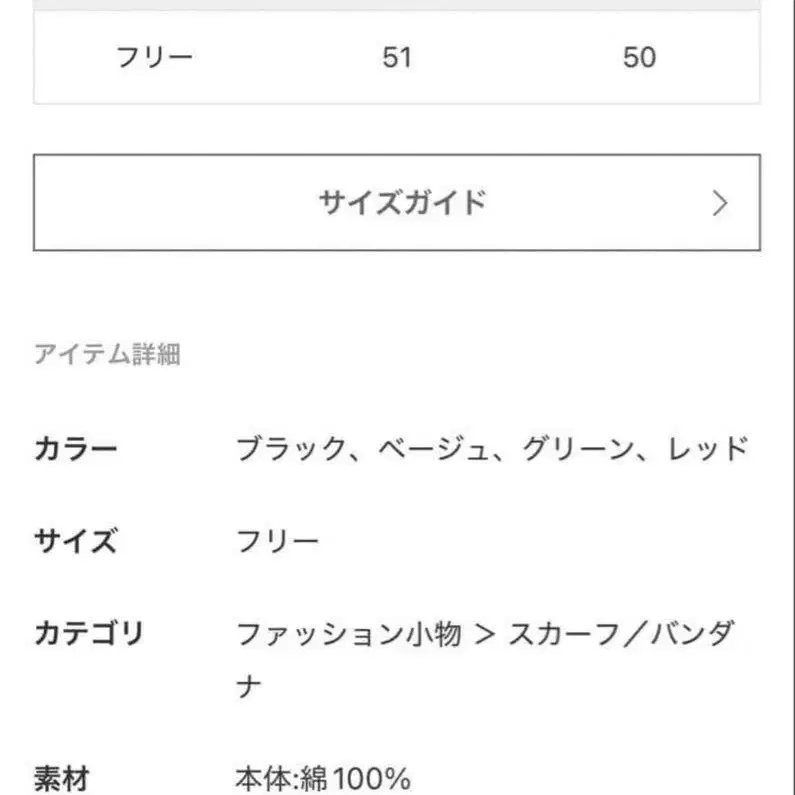Click the フリー size value in details
The height and width of the screenshot is (795, 795).
278,541
